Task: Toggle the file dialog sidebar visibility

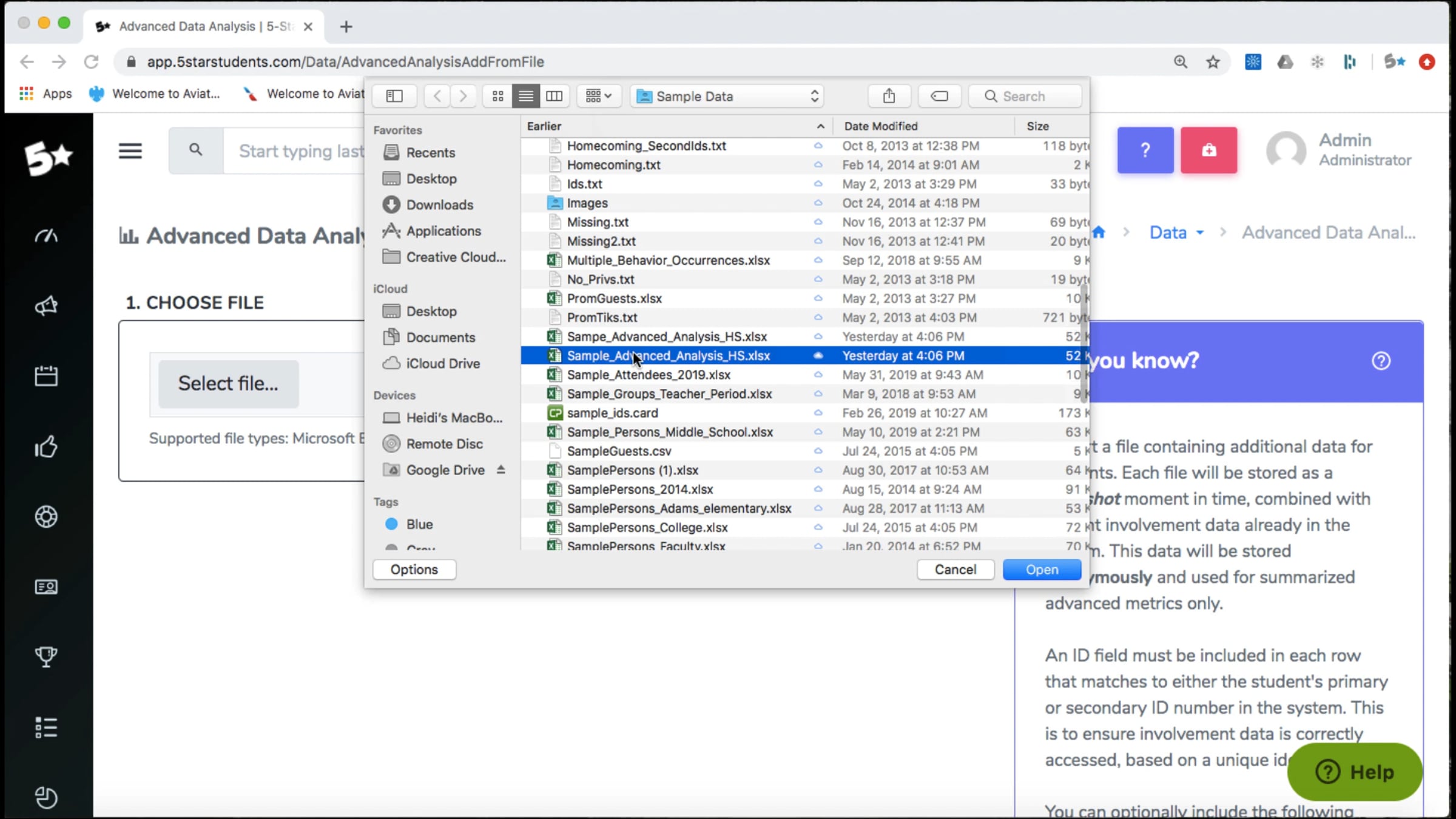Action: click(394, 96)
